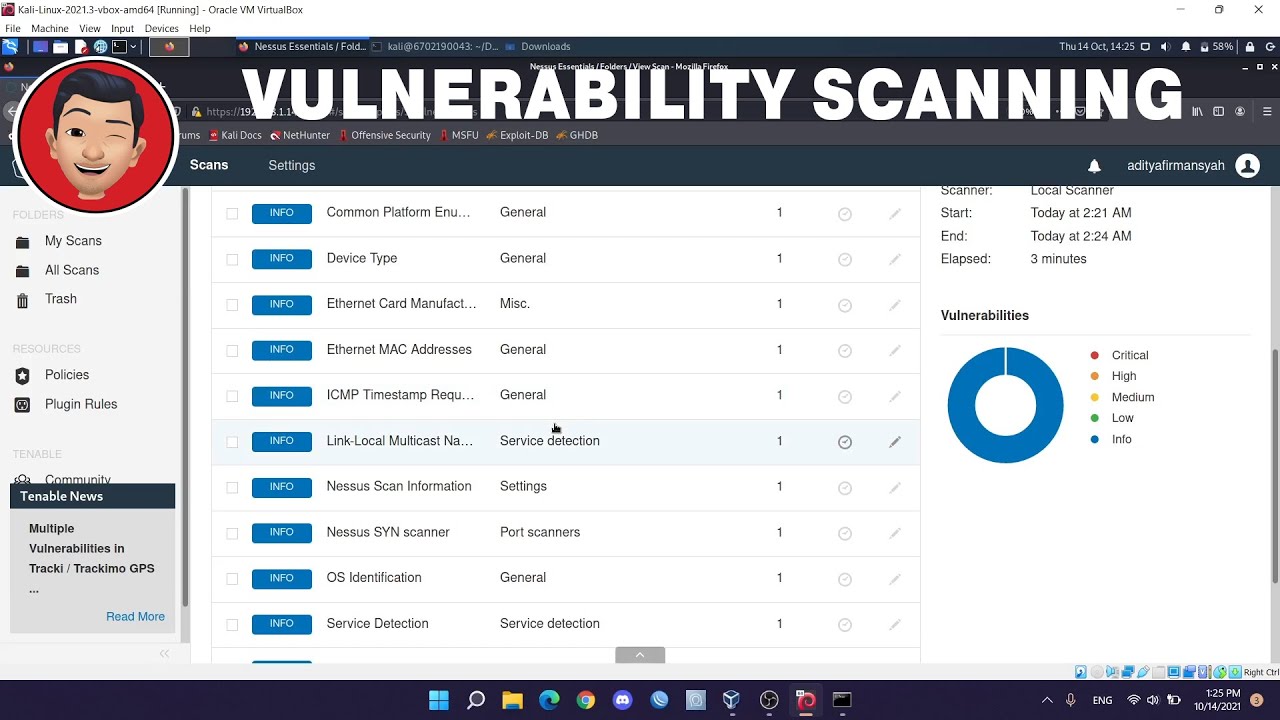Open the Scans tab
This screenshot has width=1280, height=720.
coord(209,165)
